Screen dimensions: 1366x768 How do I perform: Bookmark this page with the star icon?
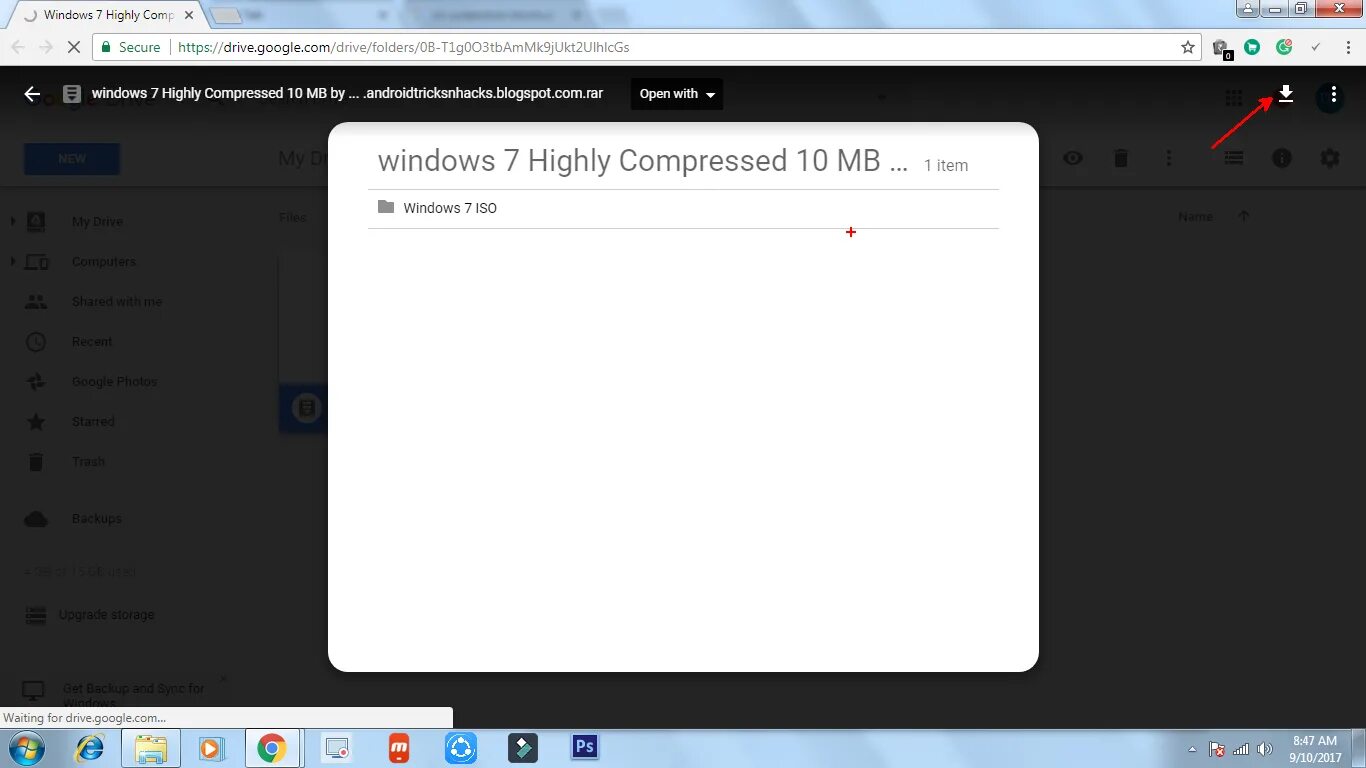click(1188, 47)
